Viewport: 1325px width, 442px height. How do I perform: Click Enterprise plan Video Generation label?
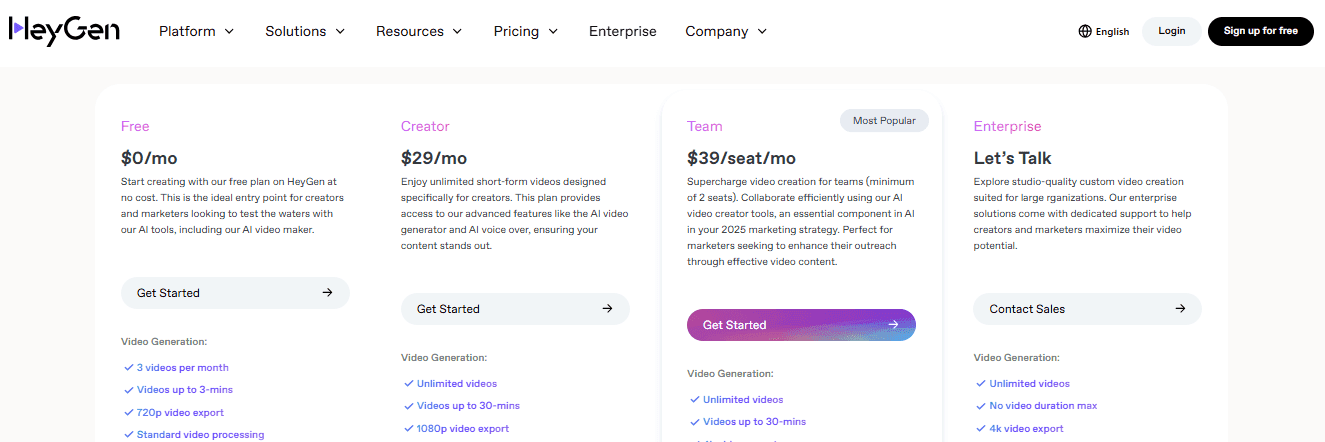(x=1016, y=358)
